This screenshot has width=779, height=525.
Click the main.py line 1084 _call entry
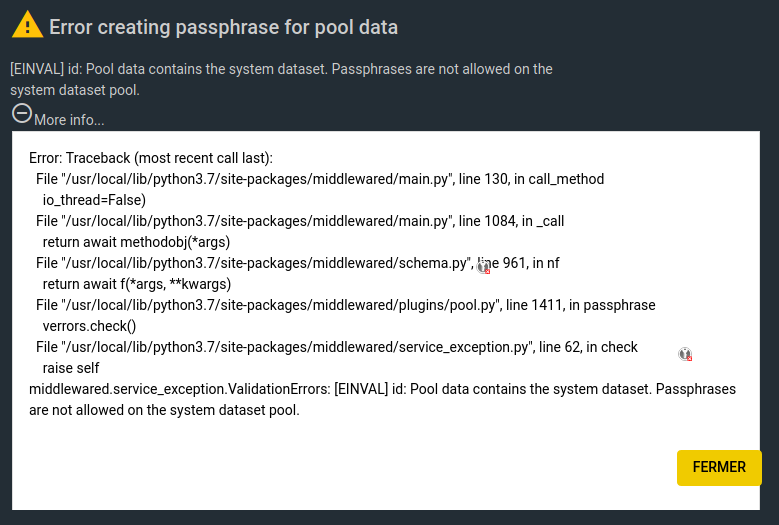point(300,221)
